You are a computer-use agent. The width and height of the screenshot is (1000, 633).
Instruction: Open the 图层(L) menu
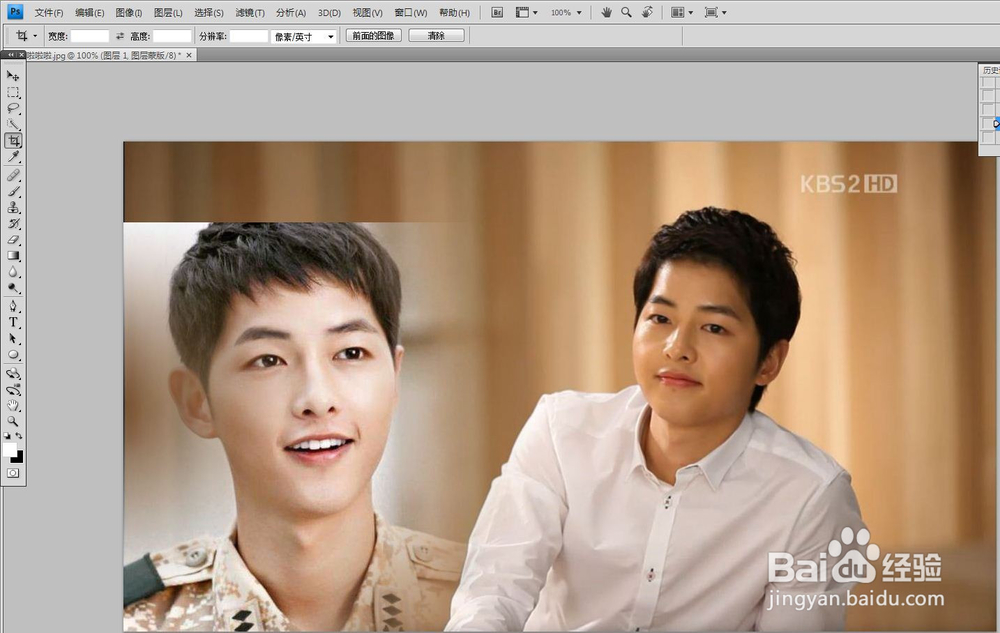click(168, 13)
